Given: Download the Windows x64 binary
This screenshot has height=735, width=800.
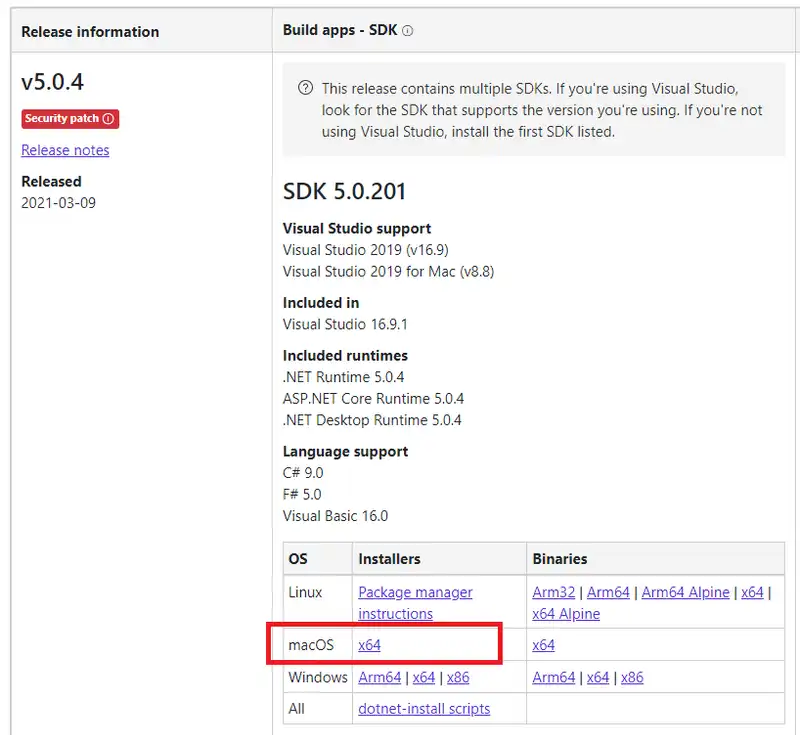Looking at the screenshot, I should coord(598,677).
